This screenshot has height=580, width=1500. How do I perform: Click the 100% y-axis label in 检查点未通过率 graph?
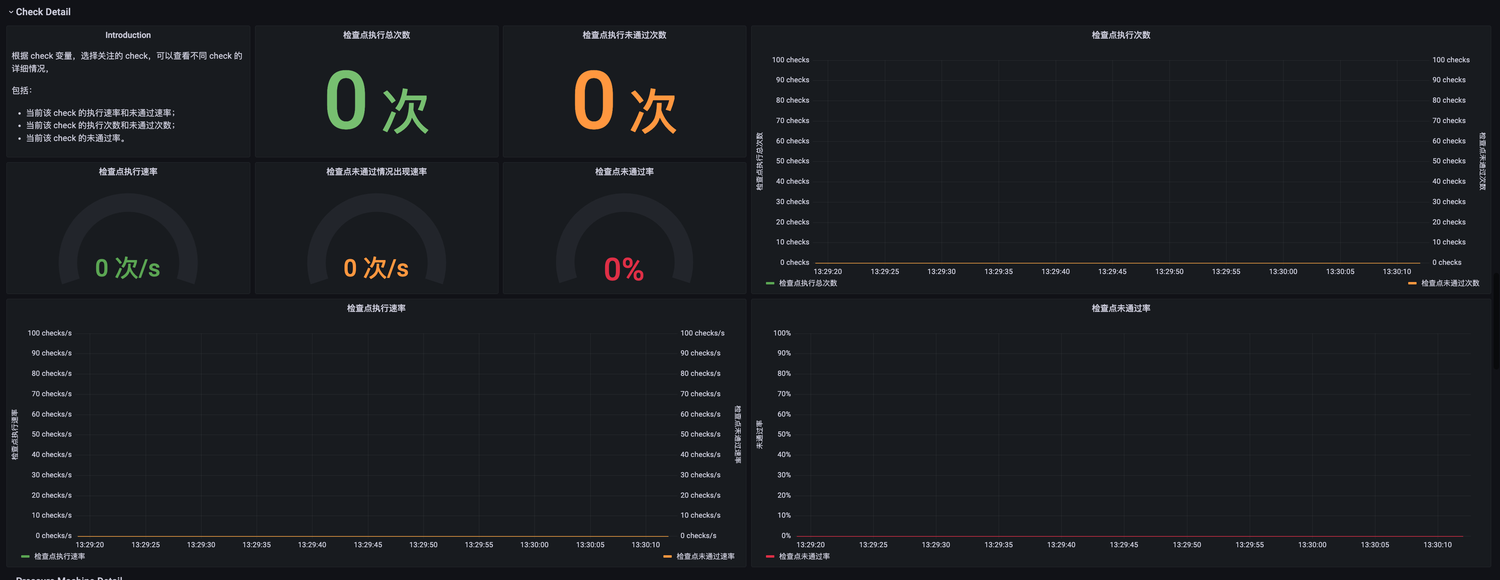pos(782,333)
